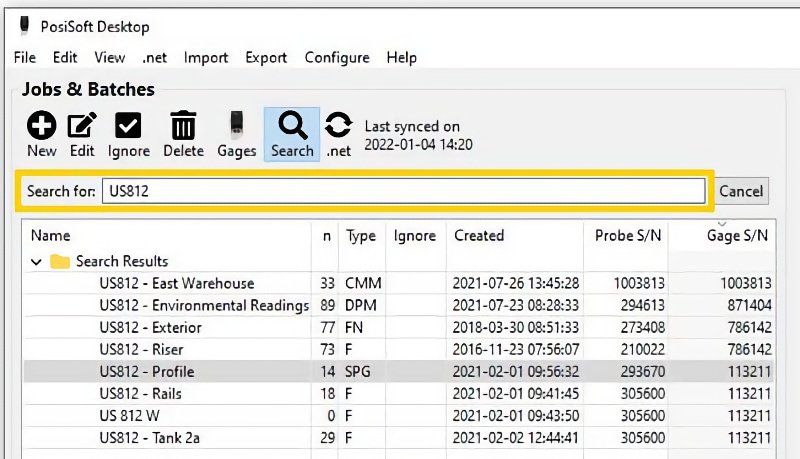Screen dimensions: 800x459
Task: Click the New job toolbar icon
Action: coord(41,126)
